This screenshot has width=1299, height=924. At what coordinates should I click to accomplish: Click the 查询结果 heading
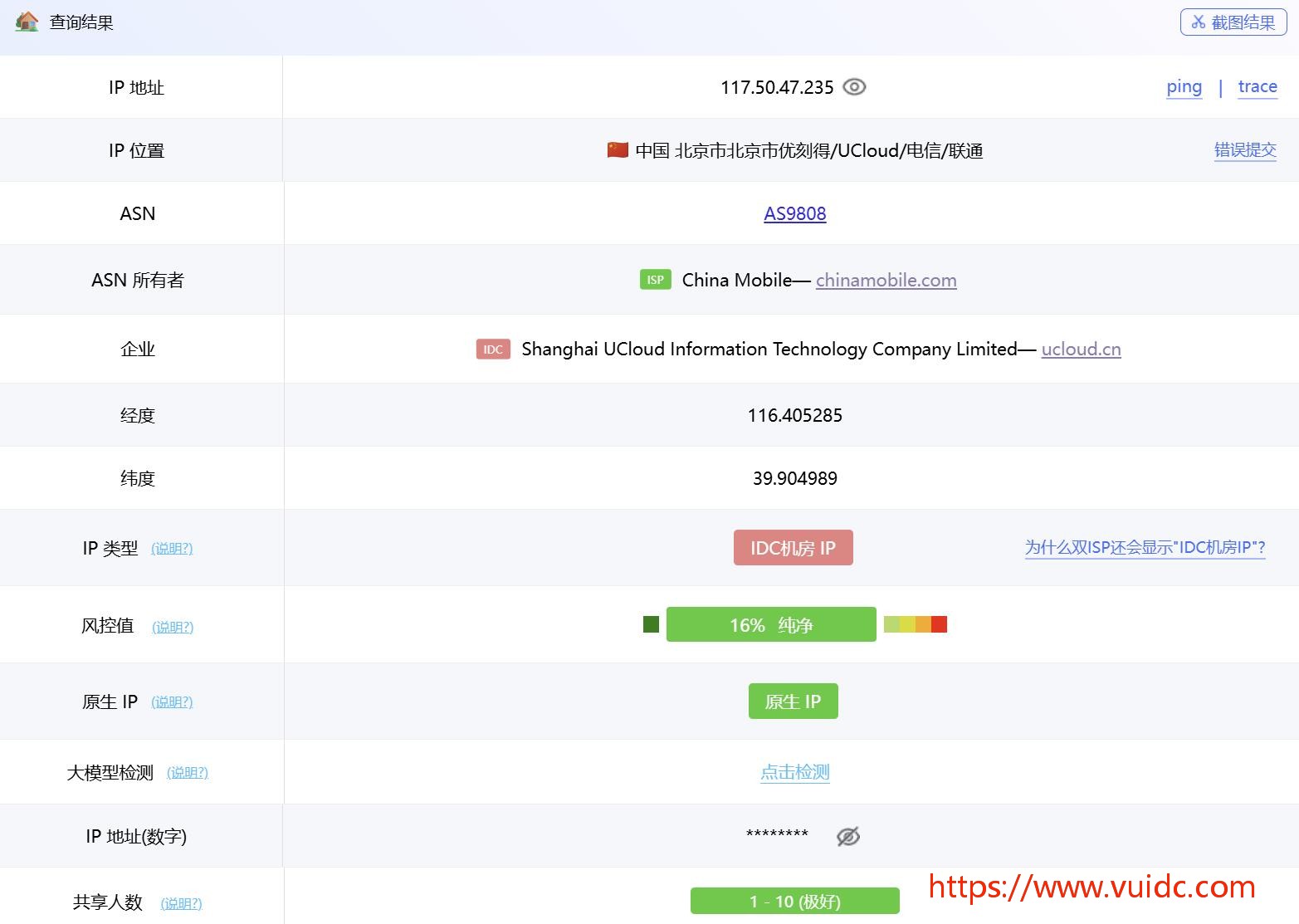tap(81, 22)
